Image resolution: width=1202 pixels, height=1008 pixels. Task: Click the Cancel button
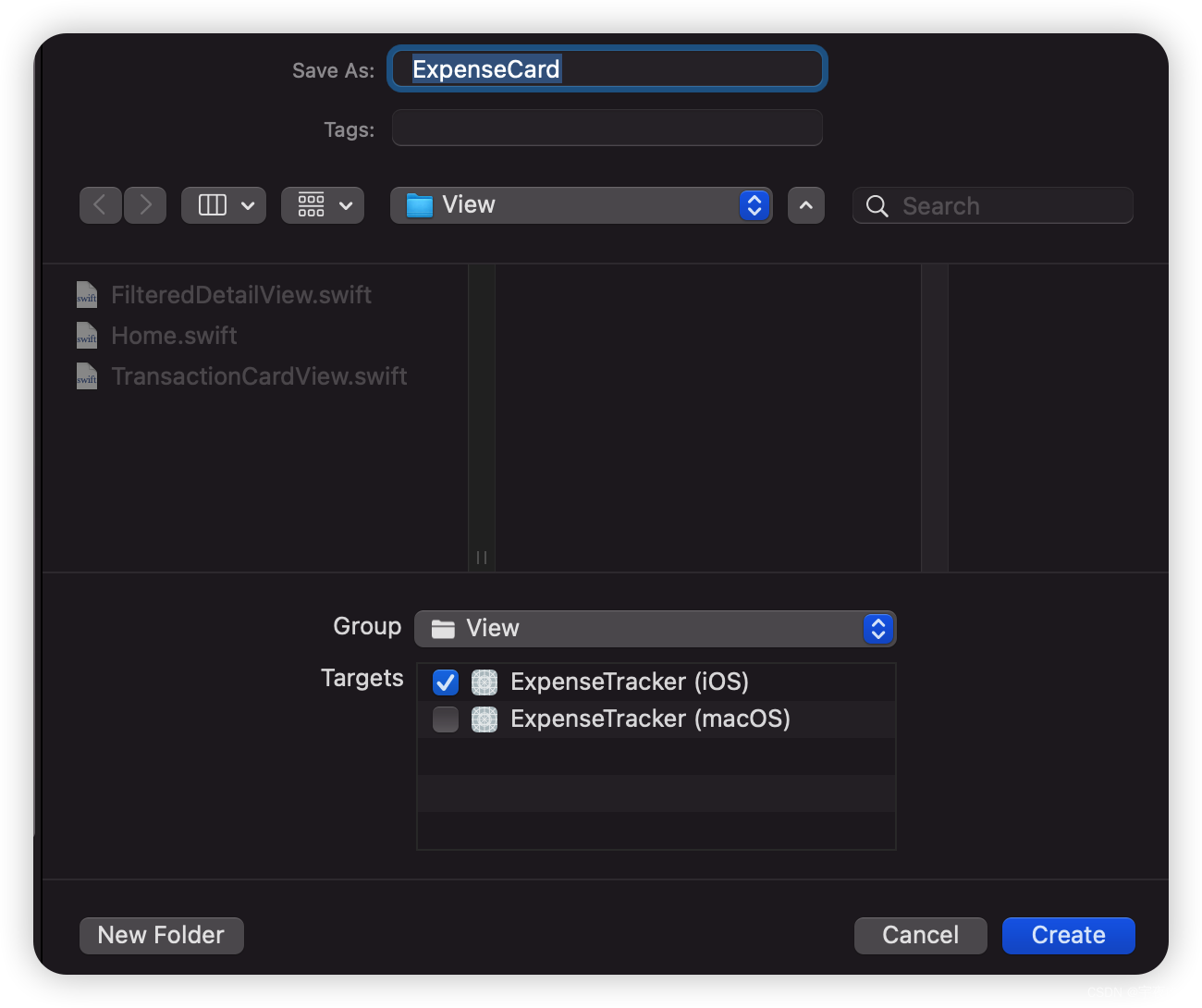[x=921, y=936]
